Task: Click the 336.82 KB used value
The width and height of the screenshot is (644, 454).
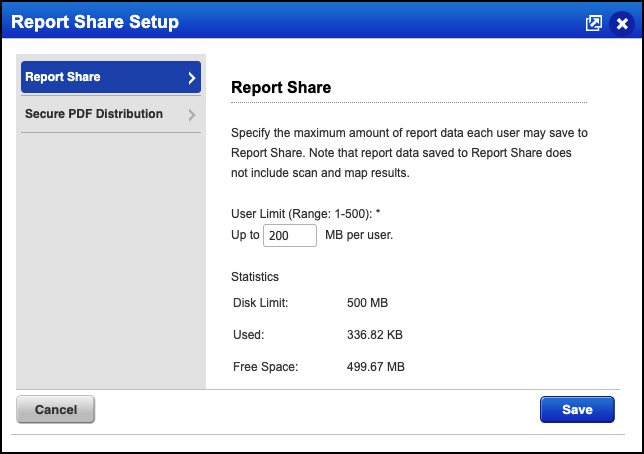Action: pos(374,334)
